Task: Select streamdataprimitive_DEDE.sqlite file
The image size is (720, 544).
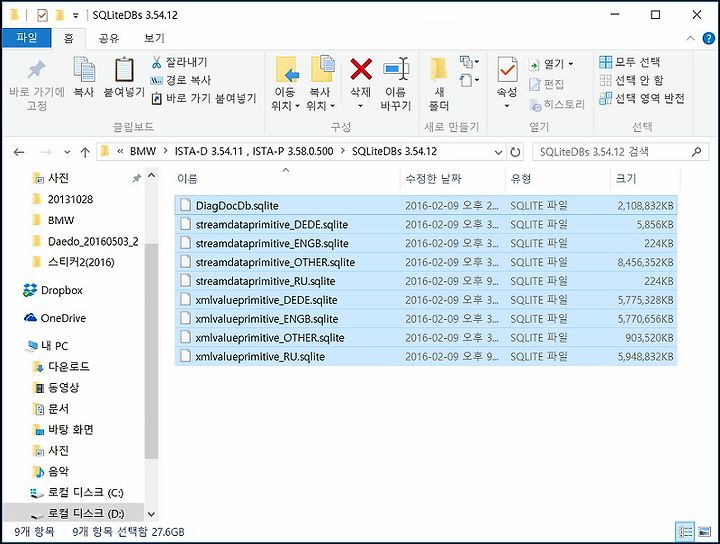Action: click(x=426, y=224)
